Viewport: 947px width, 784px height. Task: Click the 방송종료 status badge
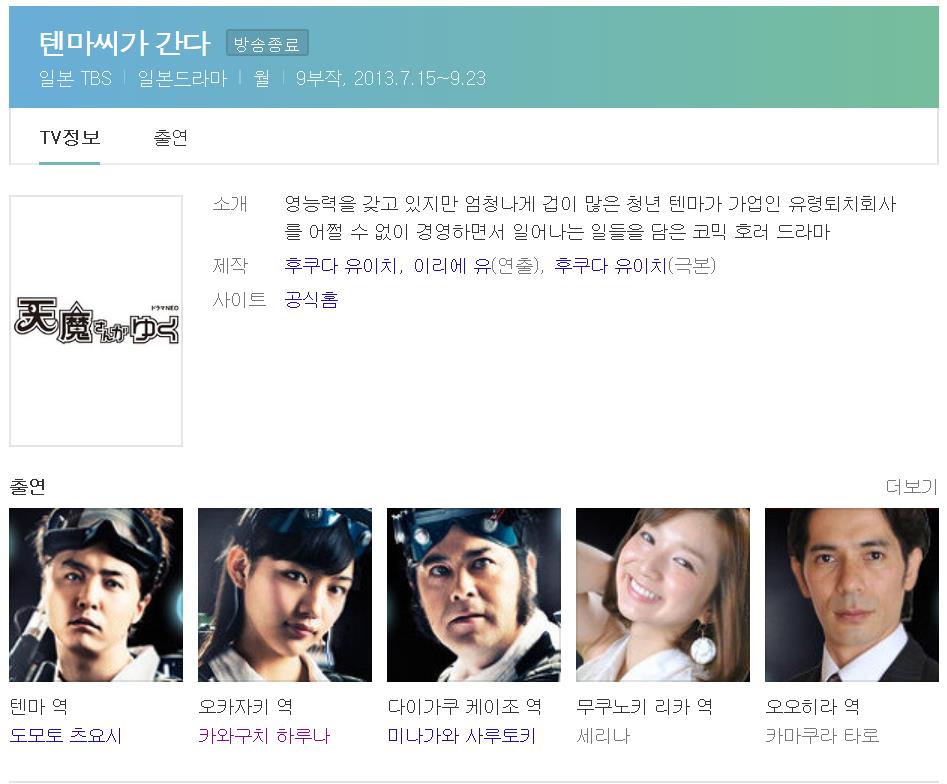pyautogui.click(x=267, y=43)
